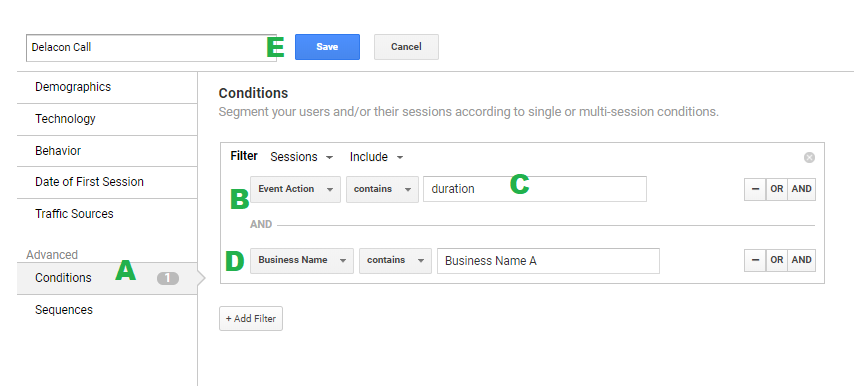
Task: Remove the filter with the circular X icon
Action: coord(809,157)
